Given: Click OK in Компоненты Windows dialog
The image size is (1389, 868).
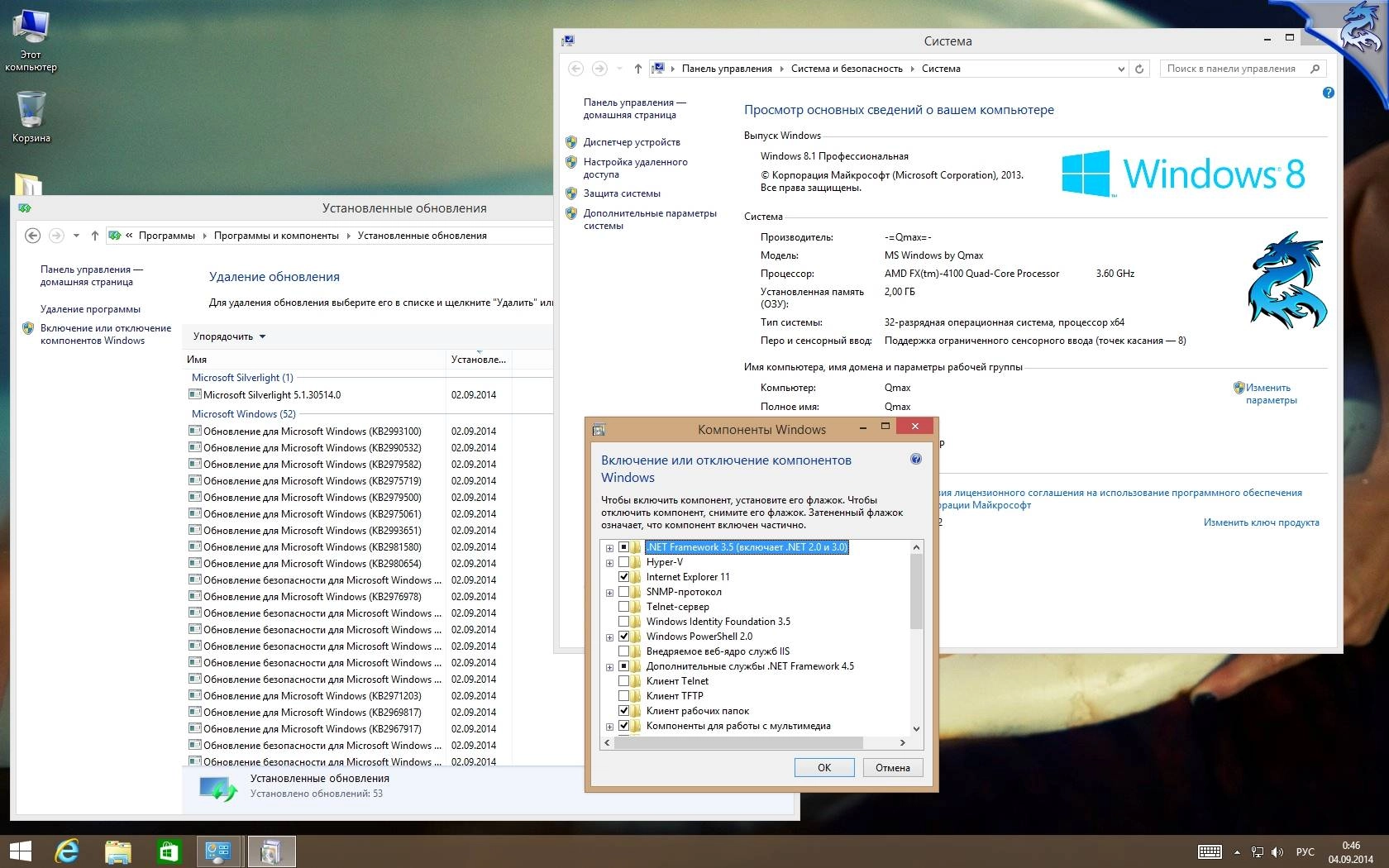Looking at the screenshot, I should (x=824, y=767).
